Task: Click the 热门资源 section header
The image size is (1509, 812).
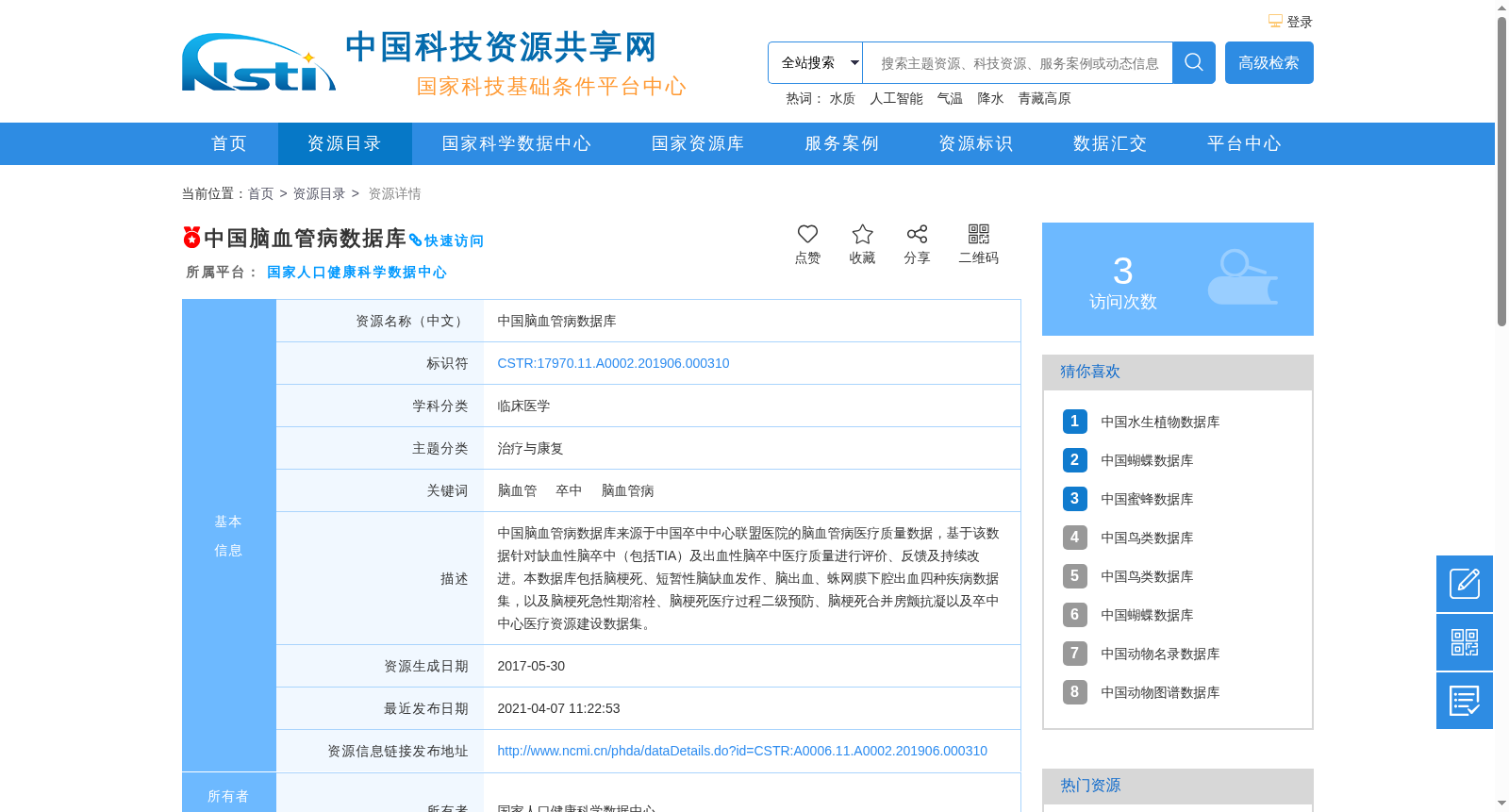Action: pyautogui.click(x=1178, y=786)
